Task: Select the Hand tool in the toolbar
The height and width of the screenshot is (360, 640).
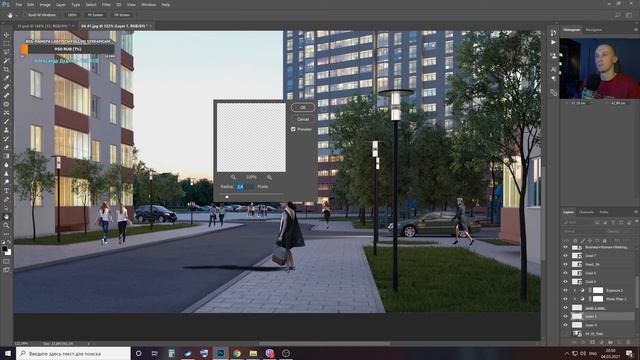Action: [6, 216]
